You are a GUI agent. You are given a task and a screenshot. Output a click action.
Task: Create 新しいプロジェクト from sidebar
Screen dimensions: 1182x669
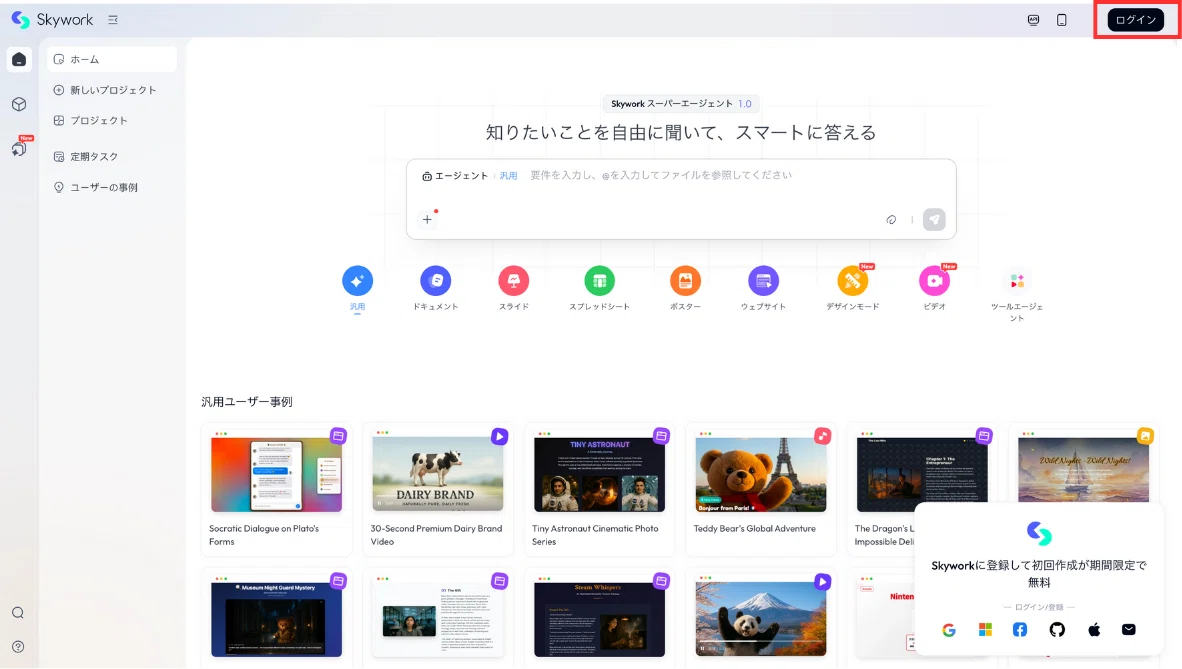click(x=112, y=90)
